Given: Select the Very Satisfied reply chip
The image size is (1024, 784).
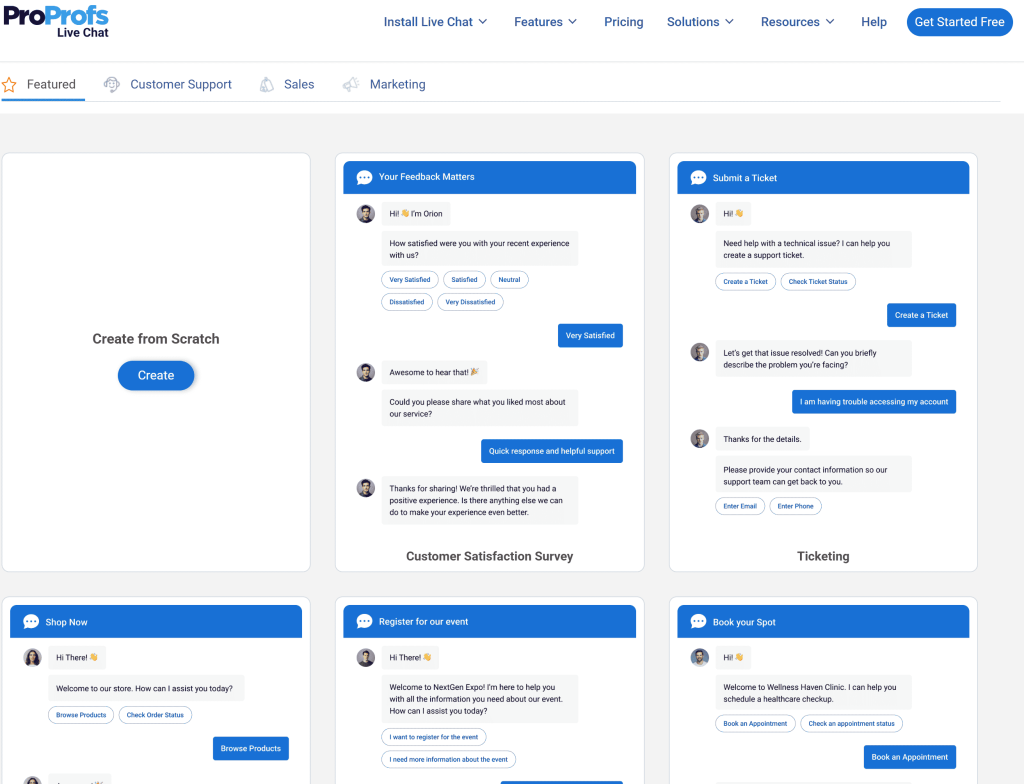Looking at the screenshot, I should point(409,279).
